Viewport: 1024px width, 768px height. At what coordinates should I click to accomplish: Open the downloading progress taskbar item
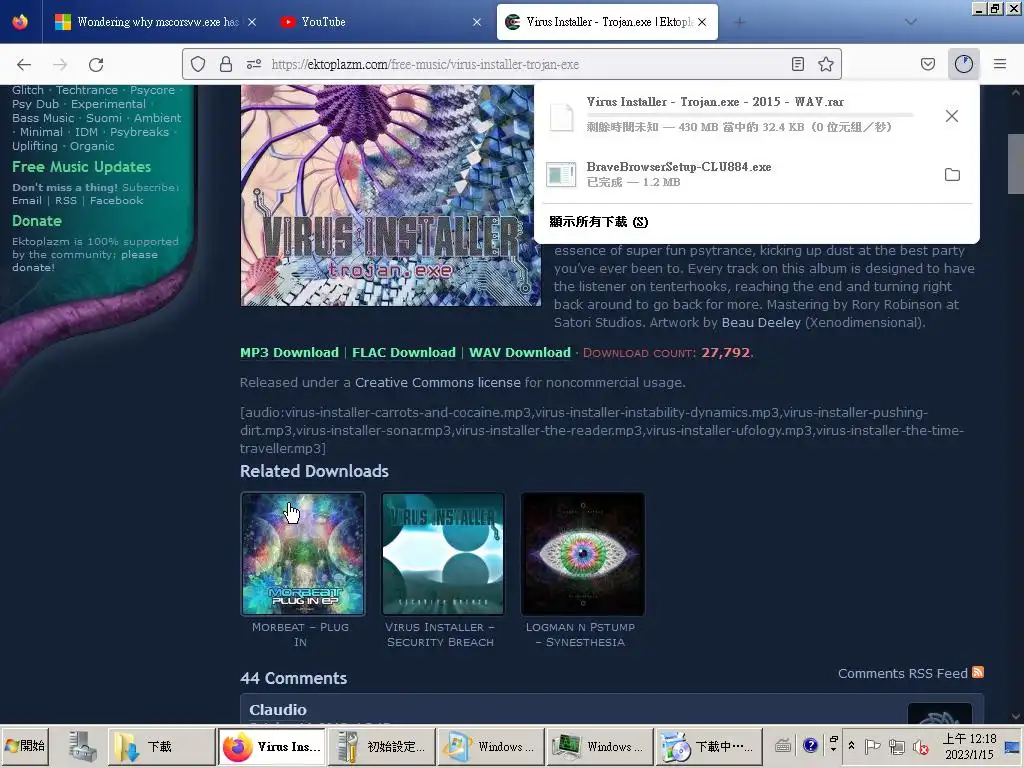[x=709, y=746]
